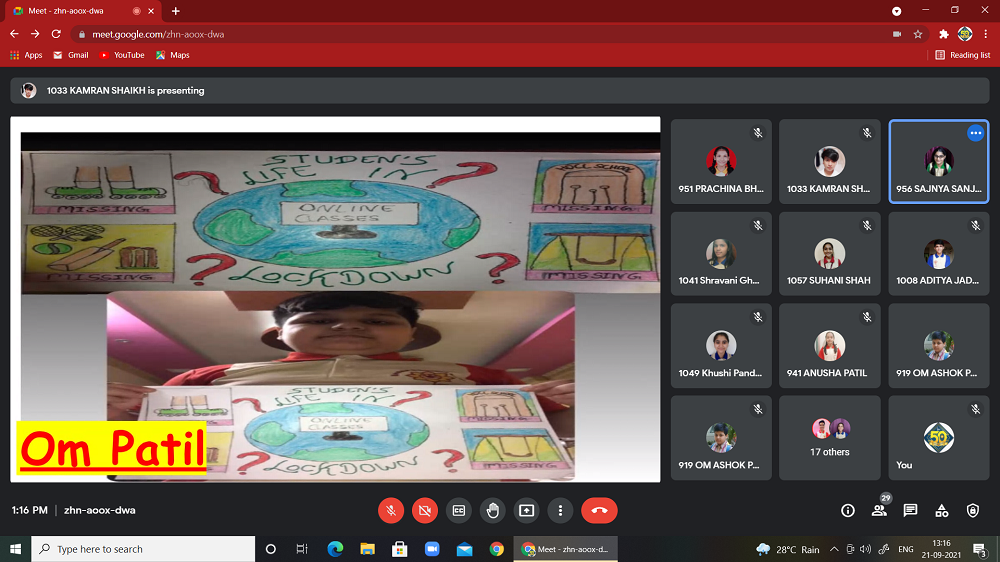Open a new browser tab
Viewport: 1000px width, 562px height.
176,11
